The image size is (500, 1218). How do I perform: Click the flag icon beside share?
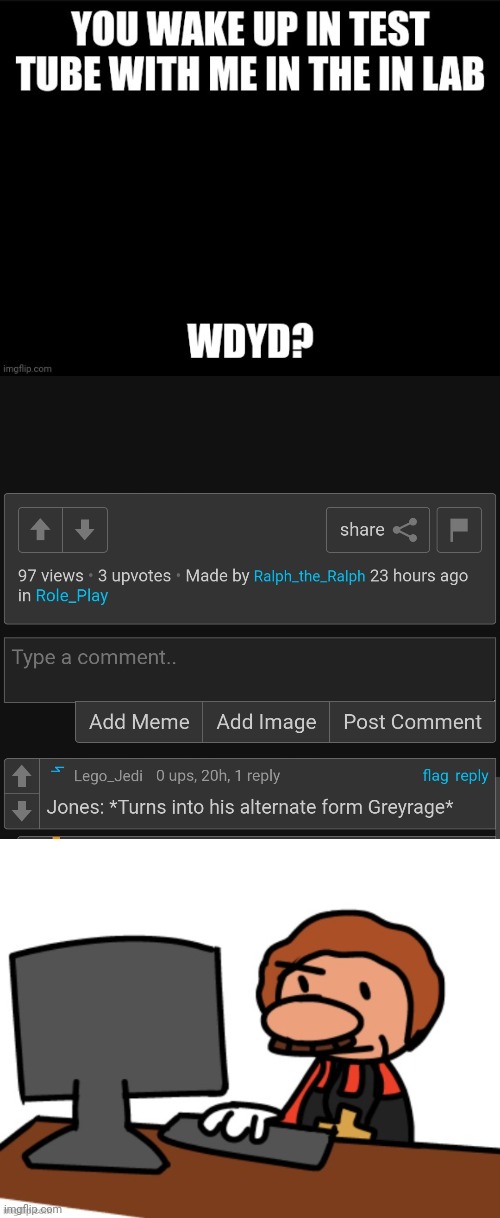click(459, 530)
